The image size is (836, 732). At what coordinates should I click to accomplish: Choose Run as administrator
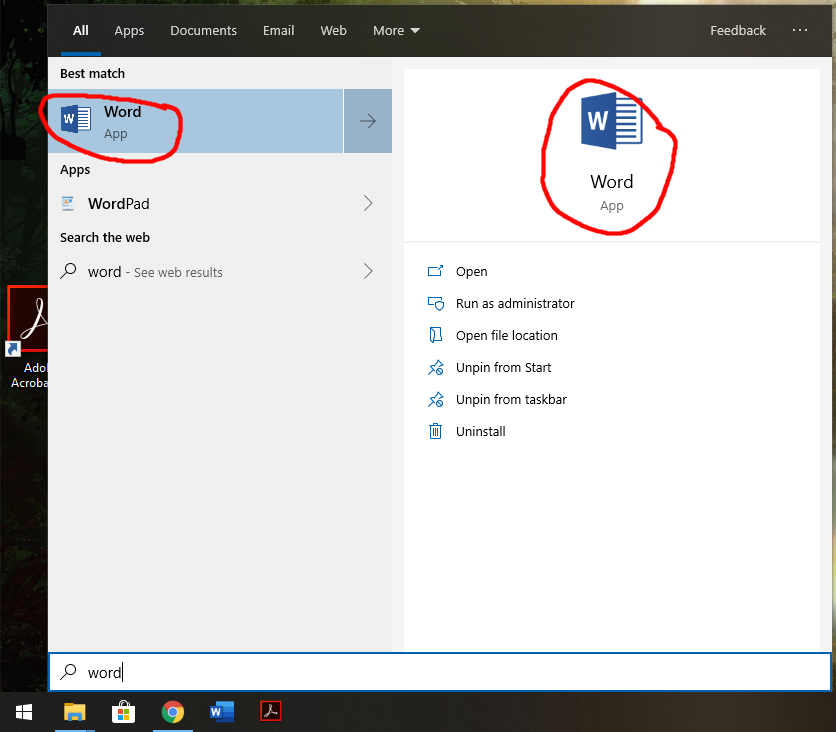515,303
